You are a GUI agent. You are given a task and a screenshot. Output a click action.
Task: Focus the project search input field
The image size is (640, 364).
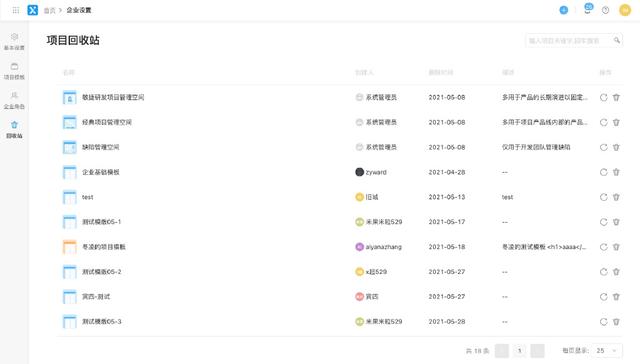(x=568, y=40)
